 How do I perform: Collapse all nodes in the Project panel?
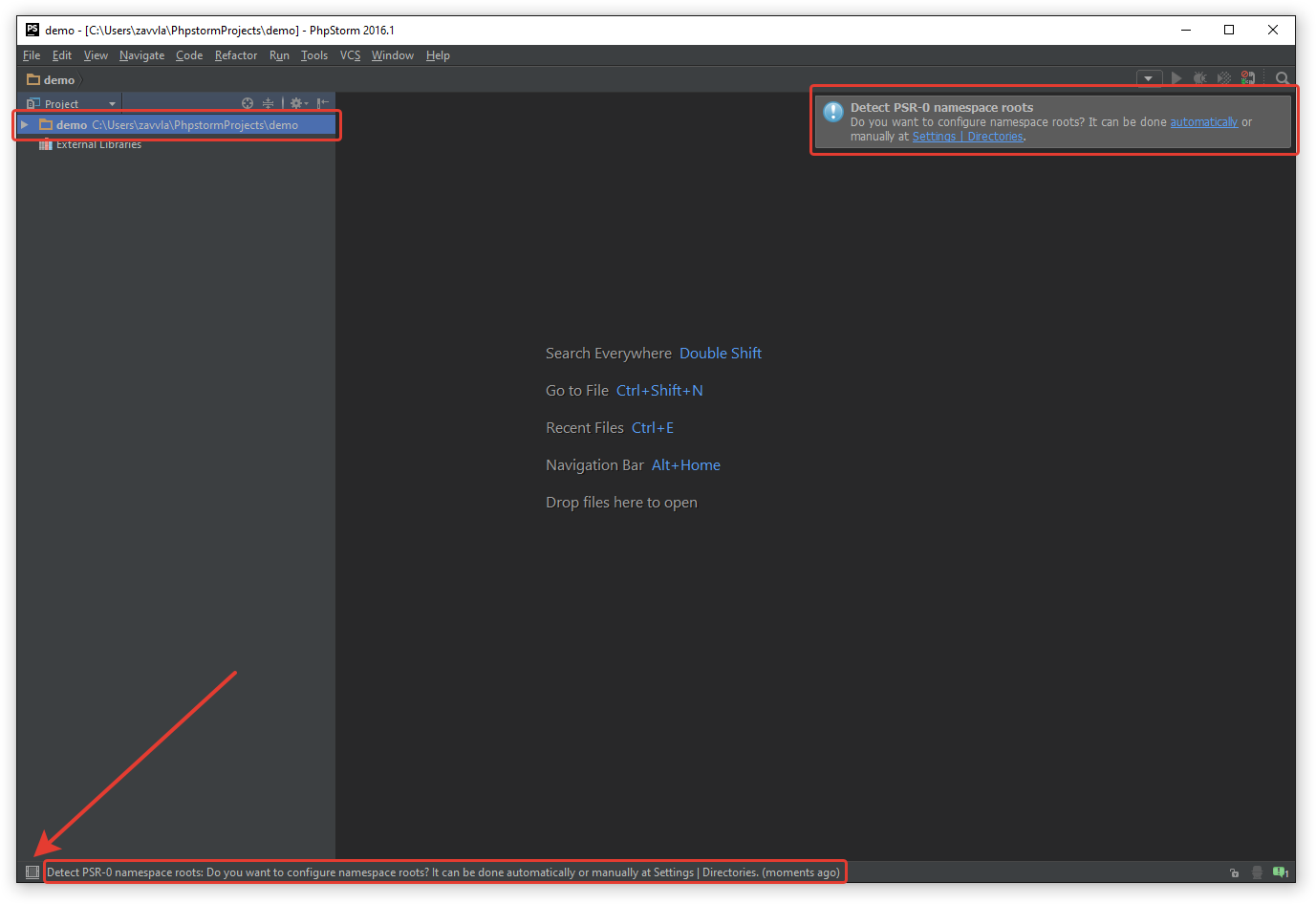(x=269, y=103)
